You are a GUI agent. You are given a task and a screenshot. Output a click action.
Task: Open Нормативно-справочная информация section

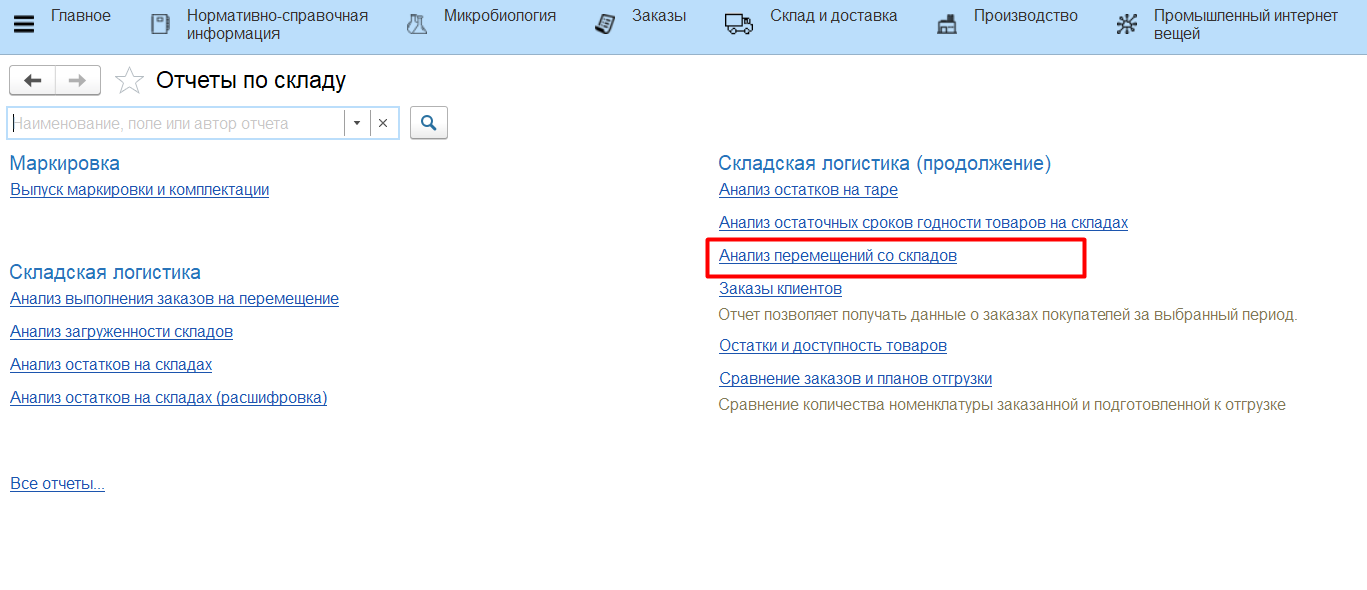pos(277,24)
